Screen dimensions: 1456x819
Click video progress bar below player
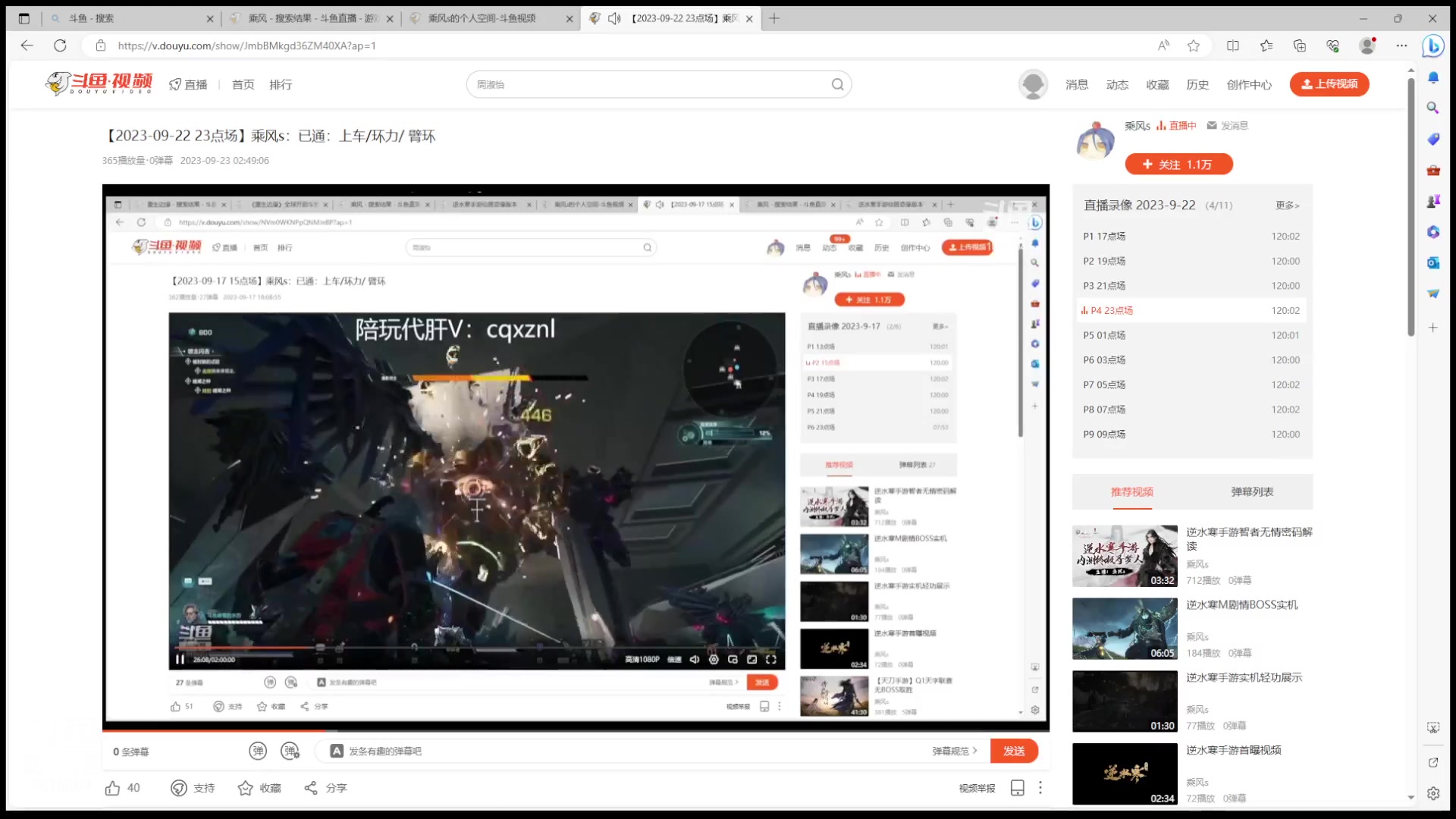click(576, 730)
